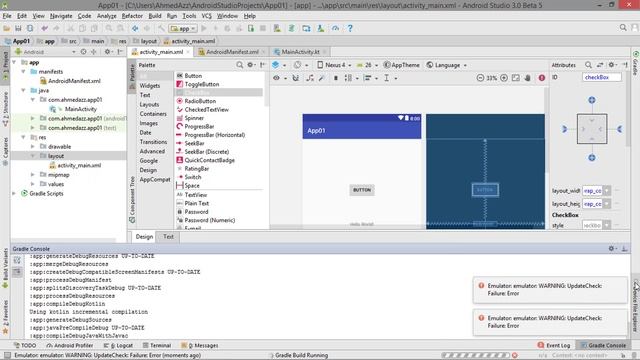
Task: Switch to Text tab of layout editor
Action: (168, 237)
